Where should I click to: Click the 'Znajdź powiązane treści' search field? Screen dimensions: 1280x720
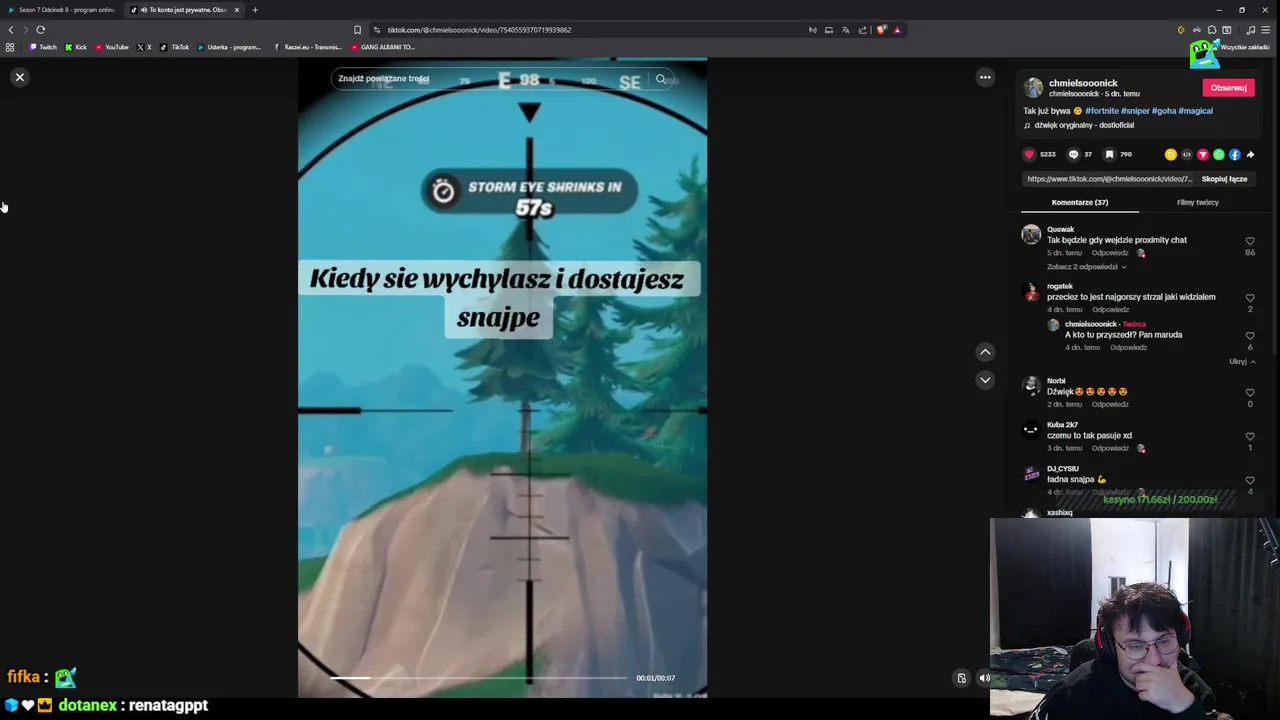490,78
